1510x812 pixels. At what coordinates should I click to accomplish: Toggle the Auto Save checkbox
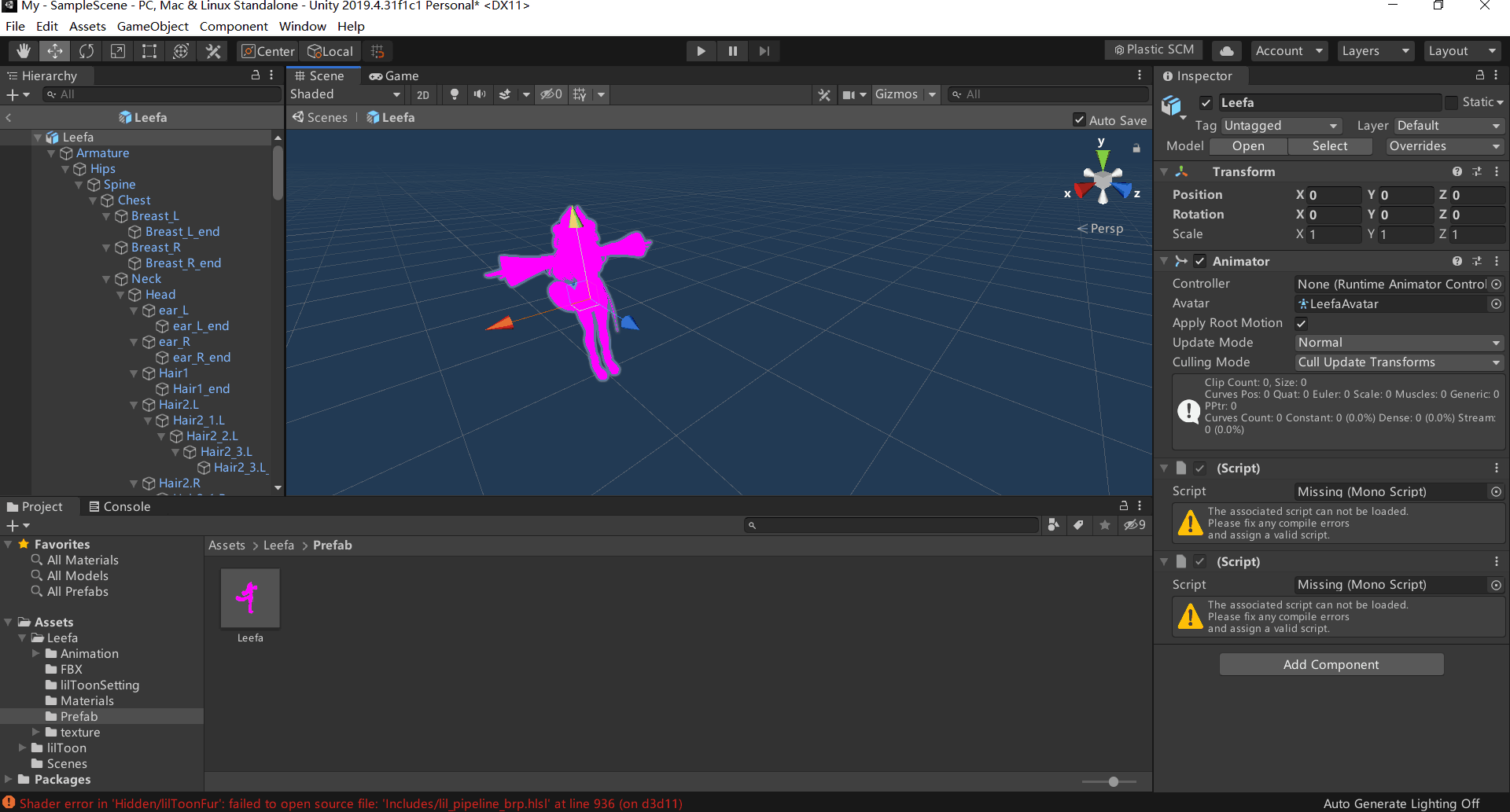(1079, 120)
